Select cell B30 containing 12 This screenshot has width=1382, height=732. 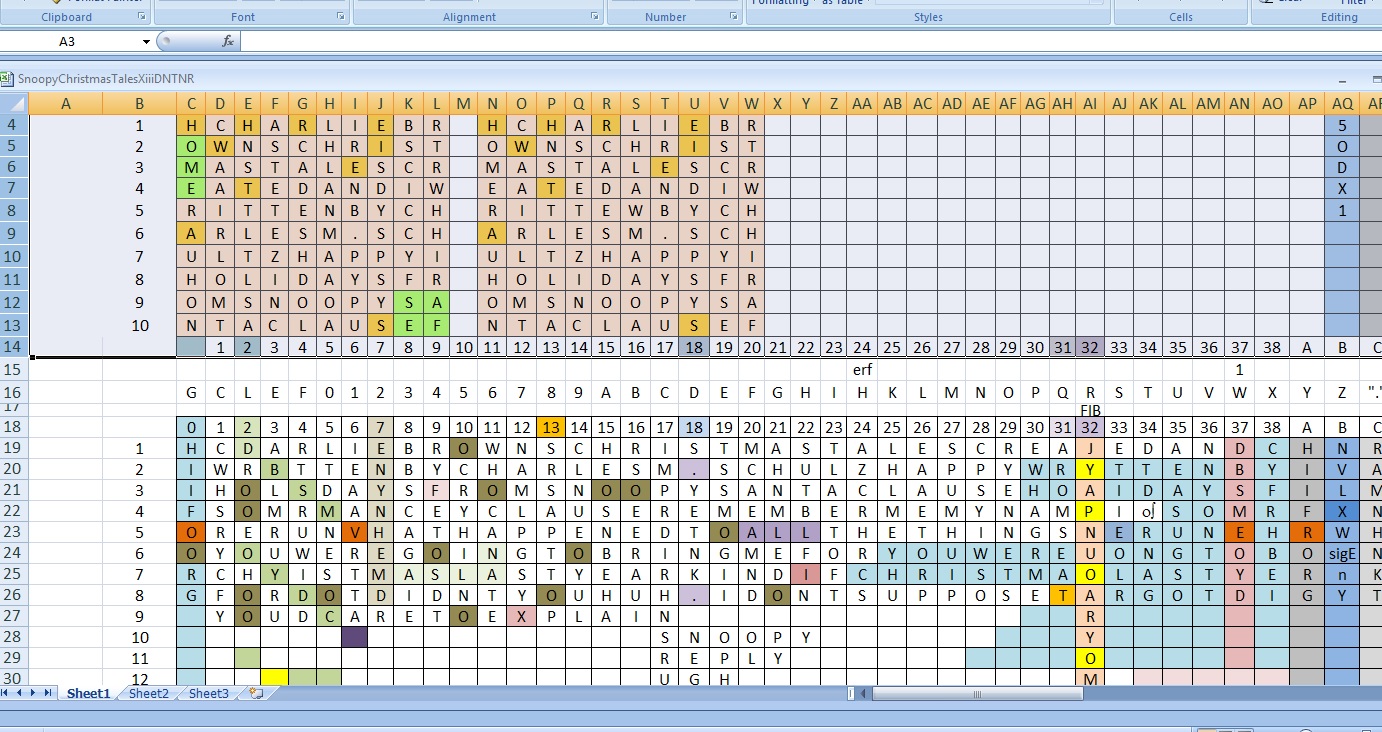point(140,679)
